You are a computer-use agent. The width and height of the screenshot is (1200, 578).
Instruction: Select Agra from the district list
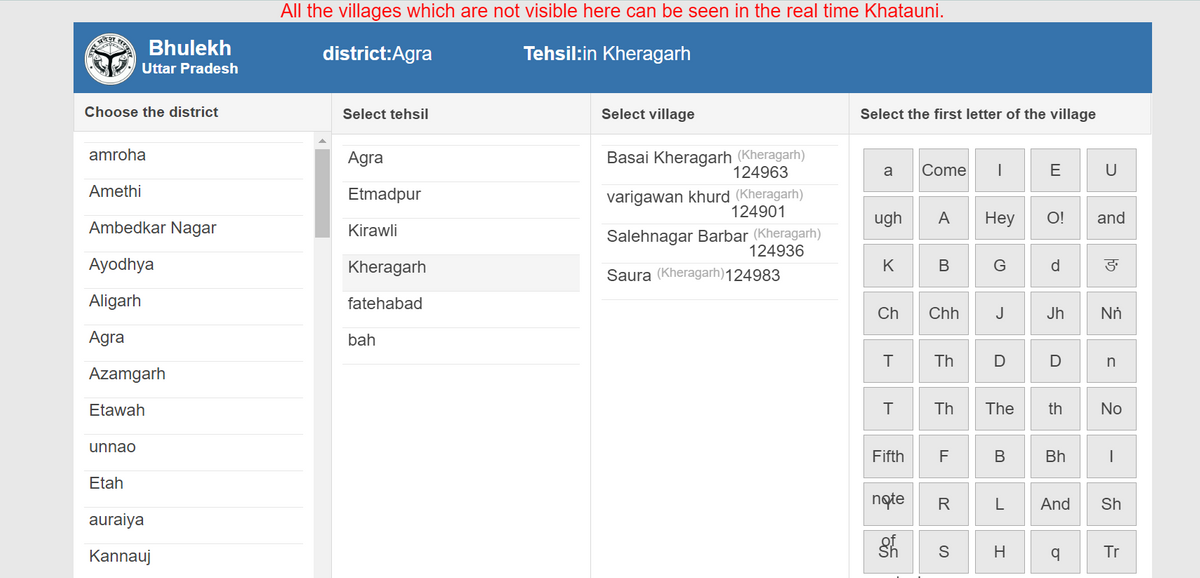(106, 337)
